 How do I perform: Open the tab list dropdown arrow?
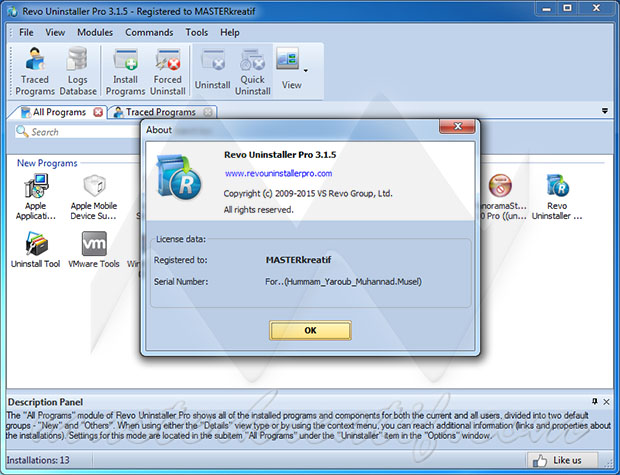point(605,111)
